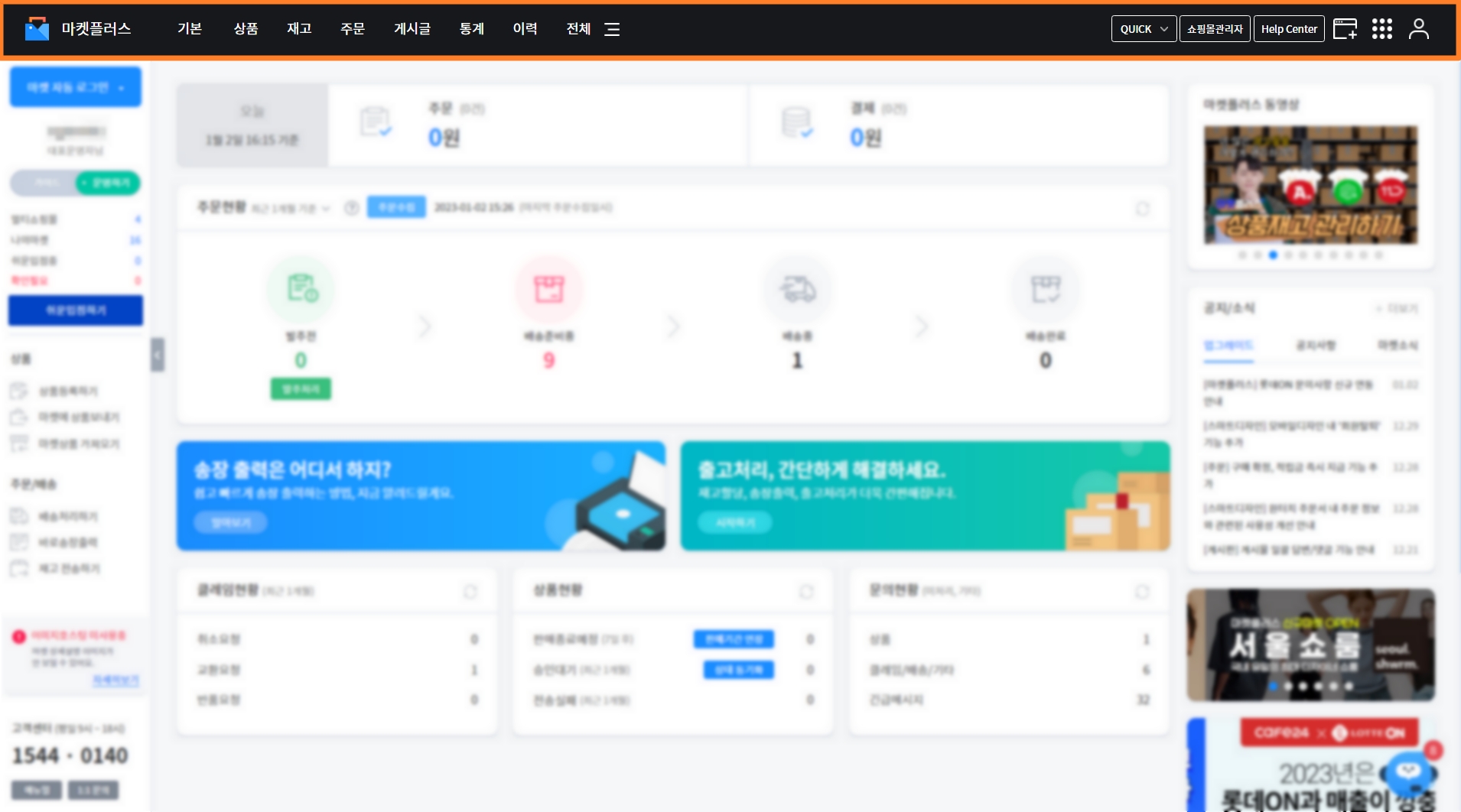The height and width of the screenshot is (812, 1461).
Task: Refresh the 클레임현황 card
Action: click(x=470, y=592)
